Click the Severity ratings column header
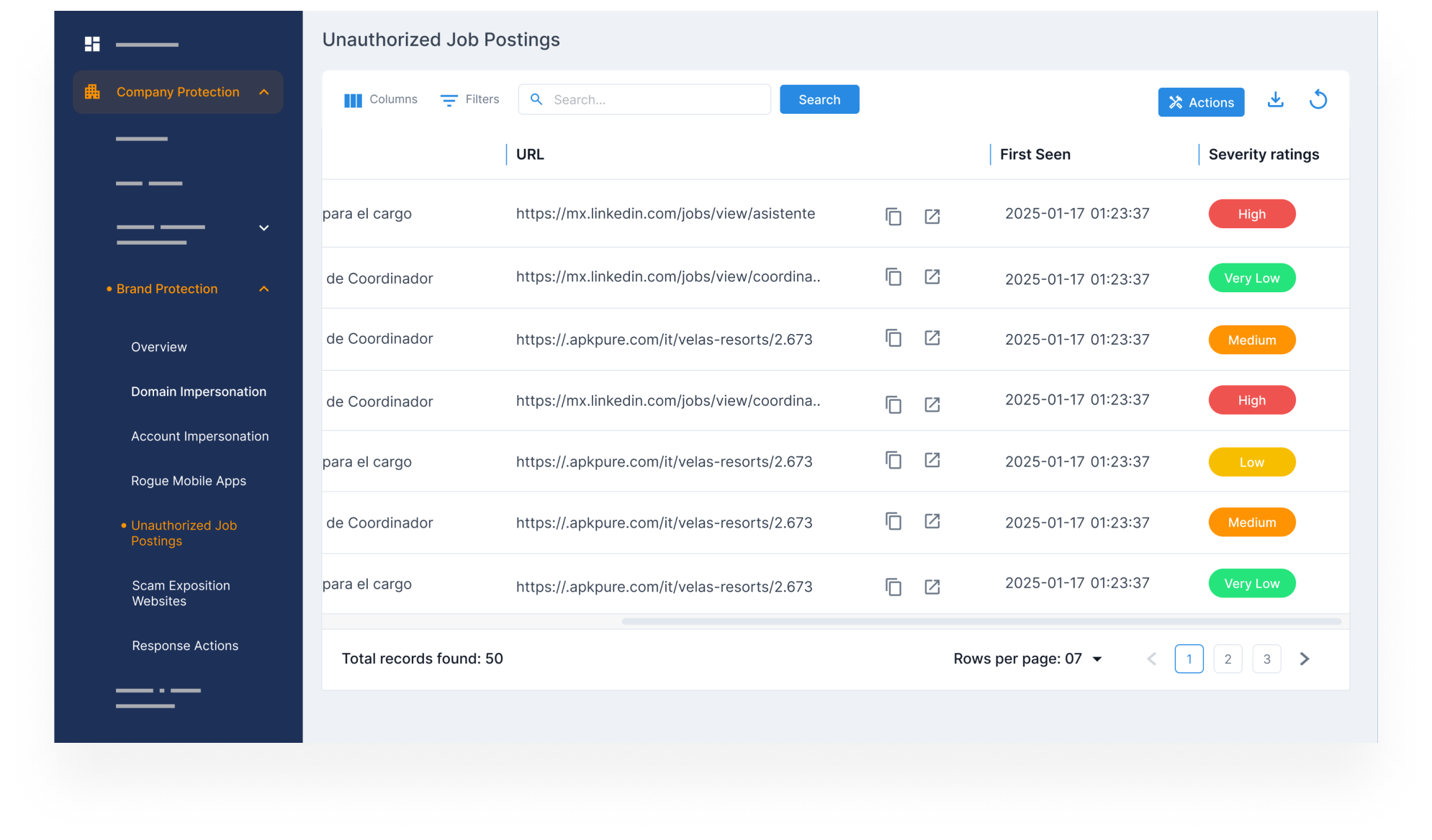 [1264, 154]
